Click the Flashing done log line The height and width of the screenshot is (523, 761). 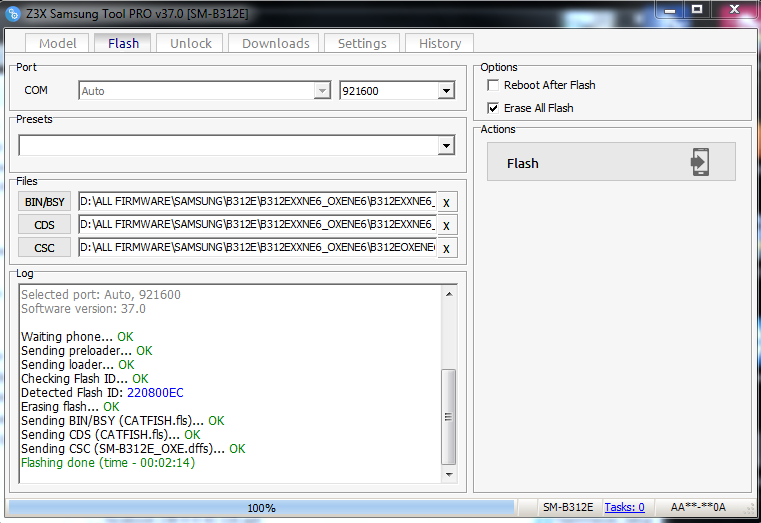point(108,462)
